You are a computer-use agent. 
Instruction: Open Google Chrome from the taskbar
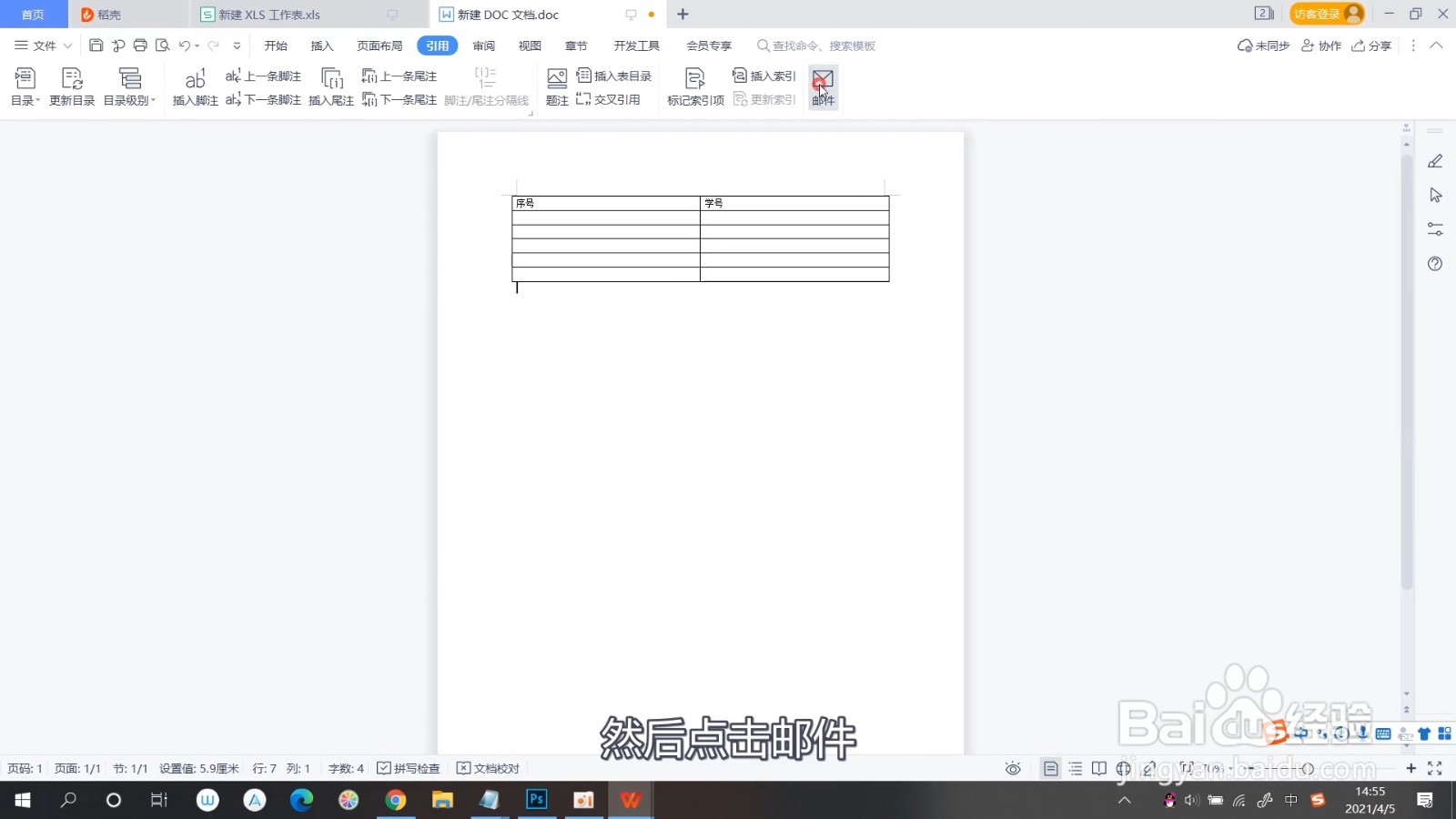[x=395, y=800]
